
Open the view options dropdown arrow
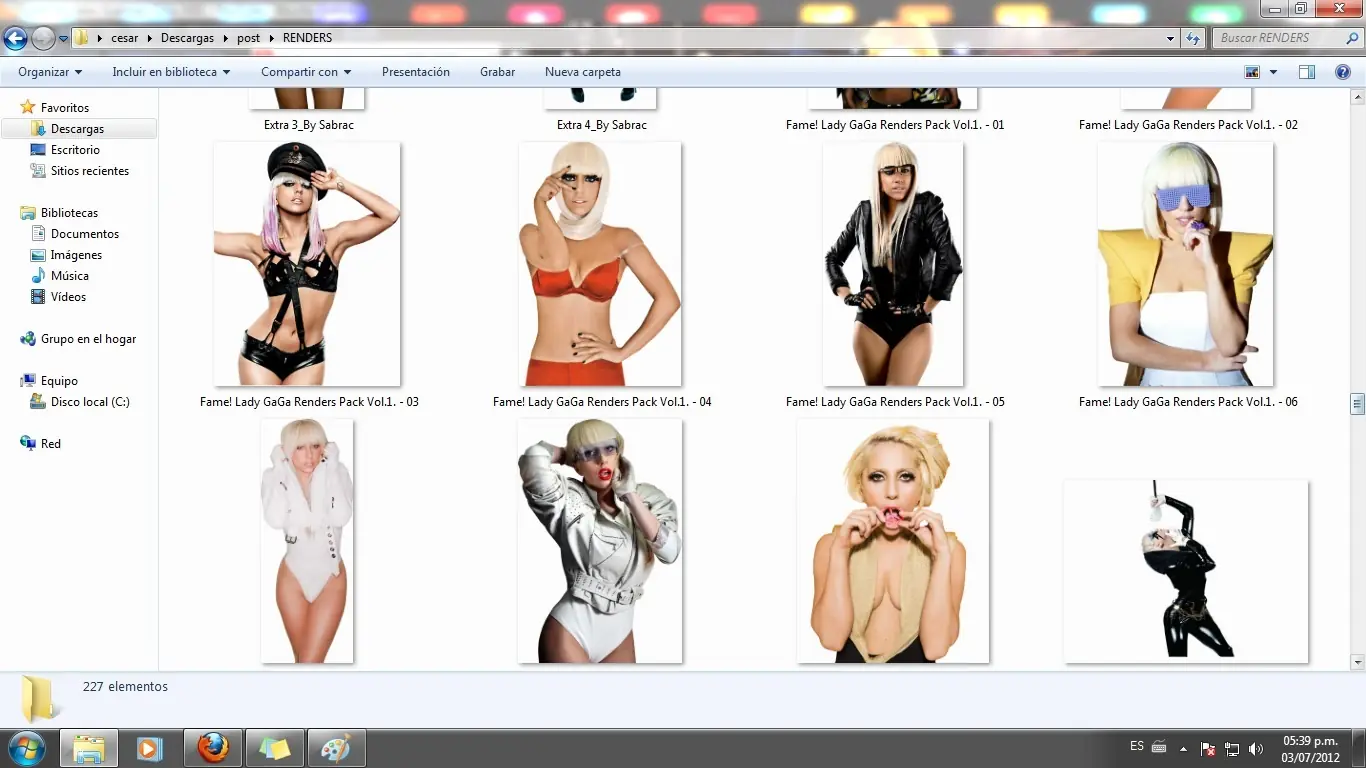(1273, 72)
